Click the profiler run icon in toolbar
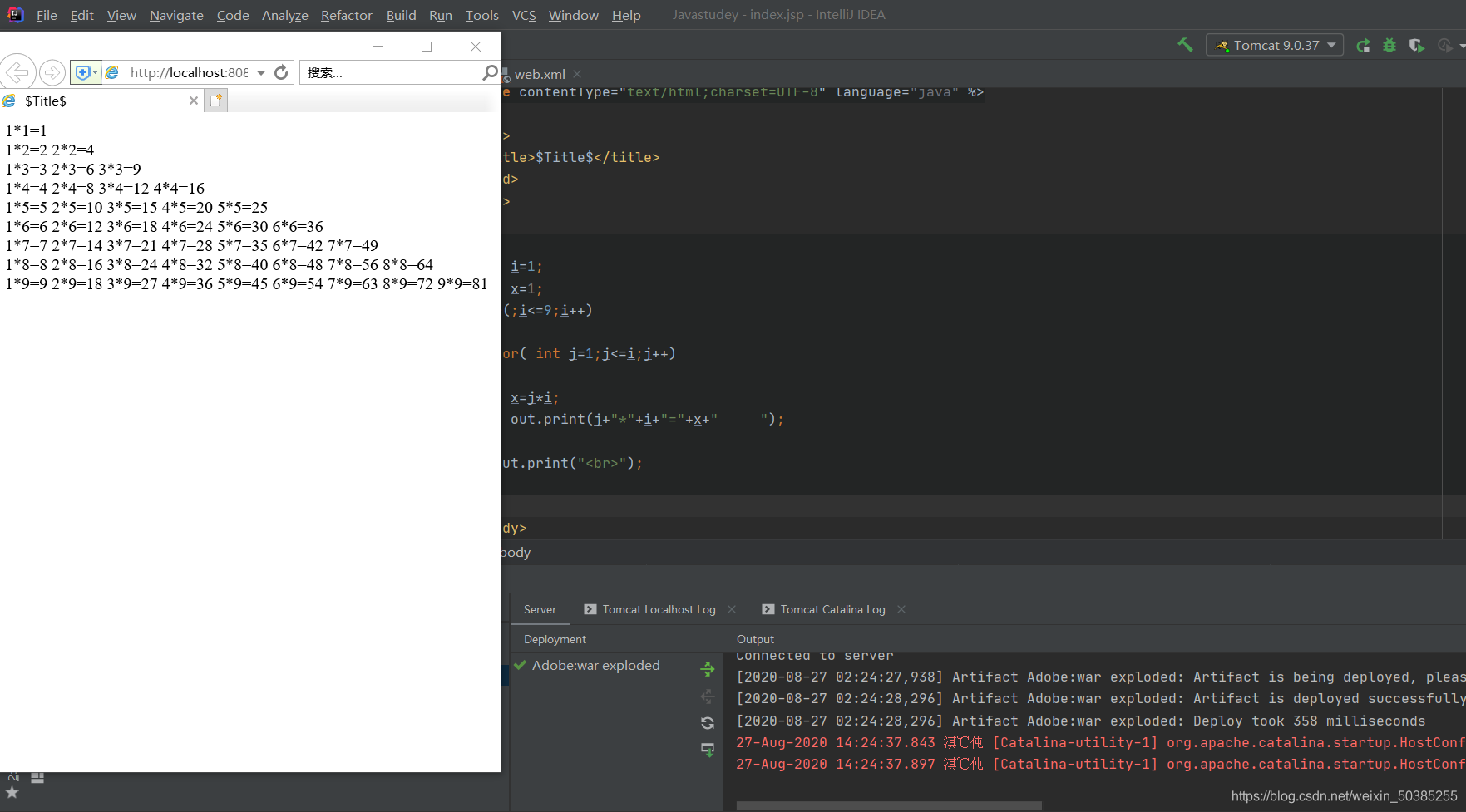This screenshot has width=1466, height=812. [1445, 46]
